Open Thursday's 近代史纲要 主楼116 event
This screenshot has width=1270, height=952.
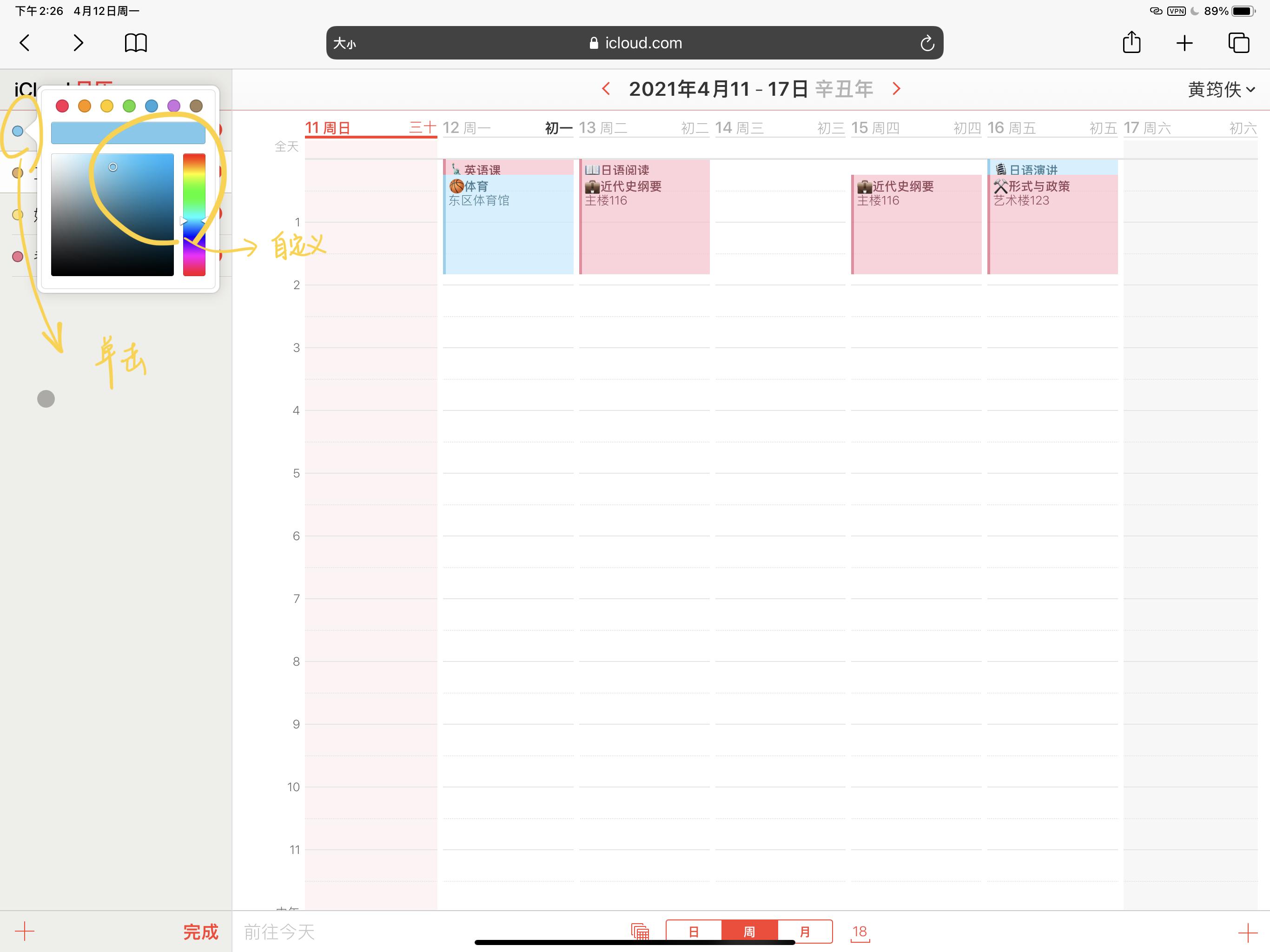coord(916,224)
